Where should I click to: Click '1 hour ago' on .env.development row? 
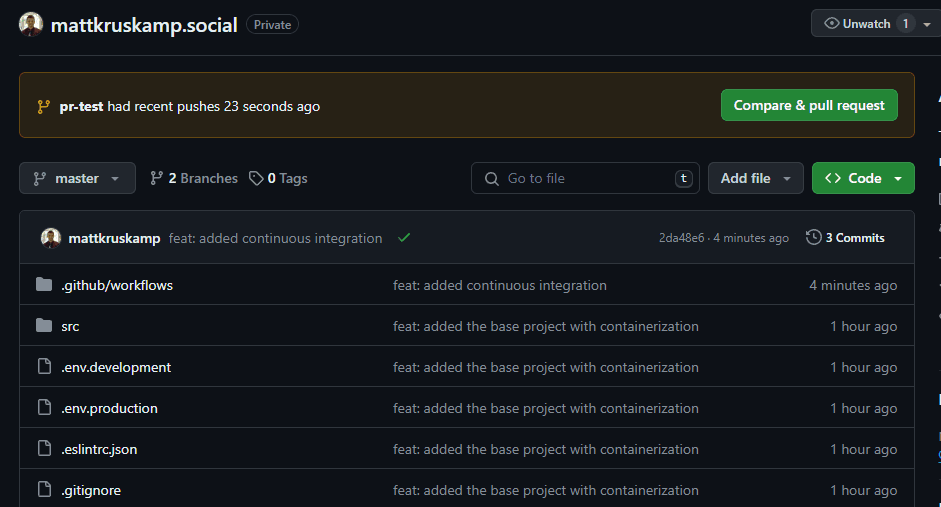coord(864,367)
